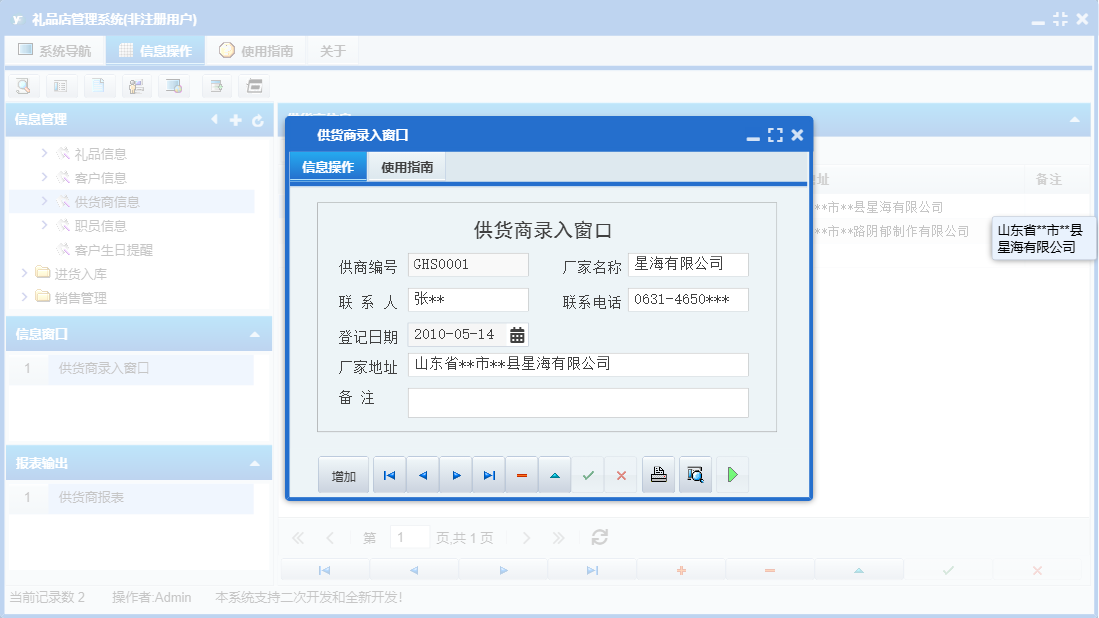The width and height of the screenshot is (1099, 618).
Task: Expand the 职员信息 tree node
Action: 44,225
